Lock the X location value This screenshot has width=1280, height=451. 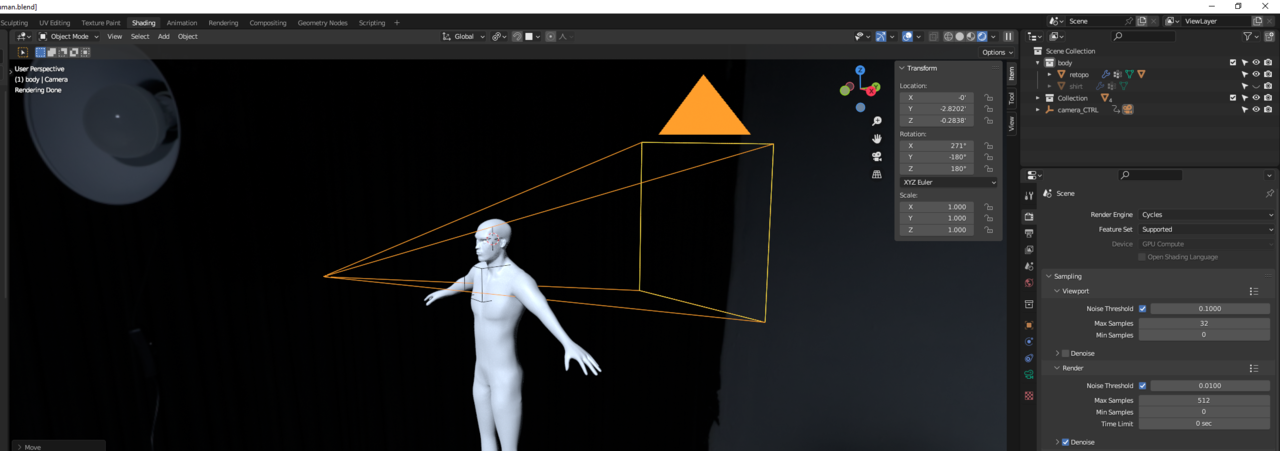tap(988, 98)
